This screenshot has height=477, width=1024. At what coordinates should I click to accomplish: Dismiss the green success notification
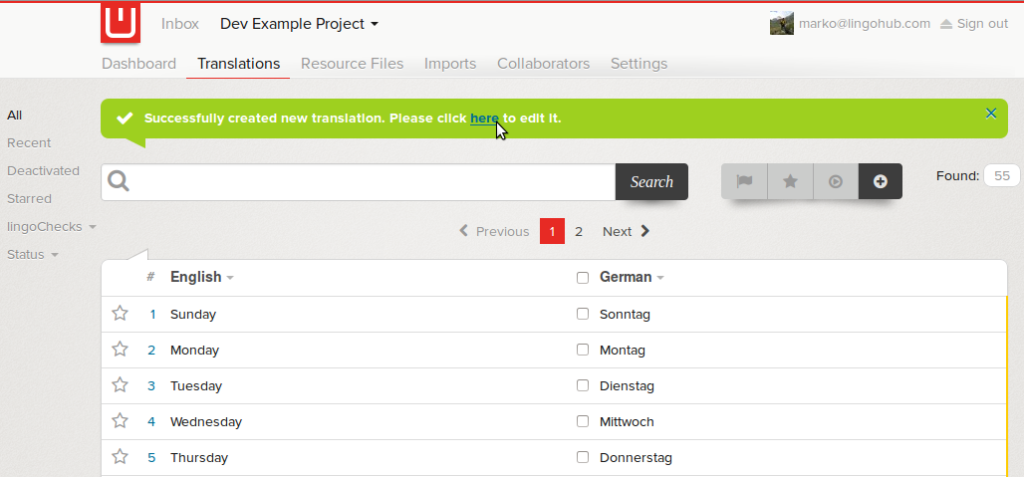[x=991, y=113]
